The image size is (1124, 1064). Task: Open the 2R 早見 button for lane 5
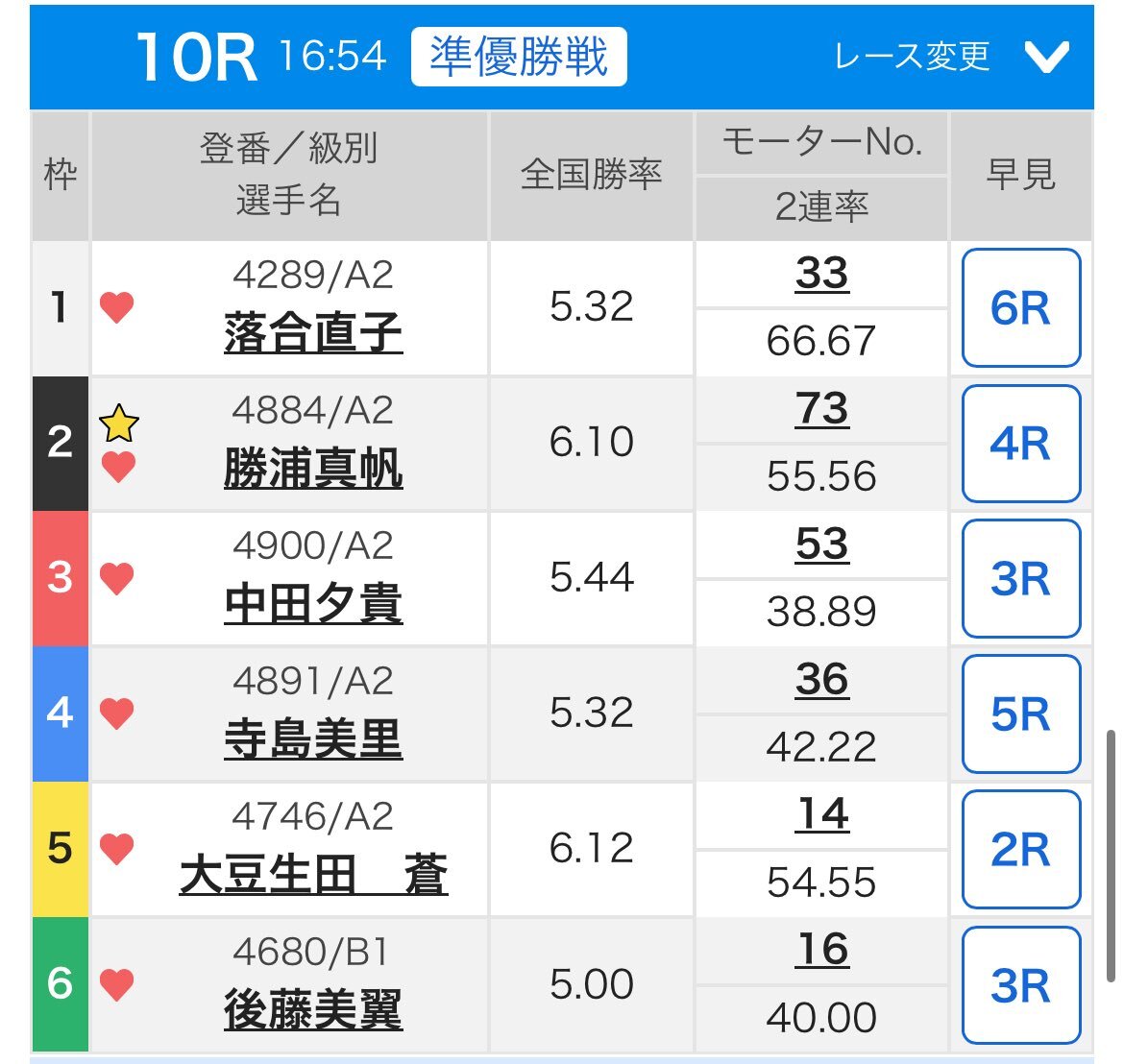1021,850
